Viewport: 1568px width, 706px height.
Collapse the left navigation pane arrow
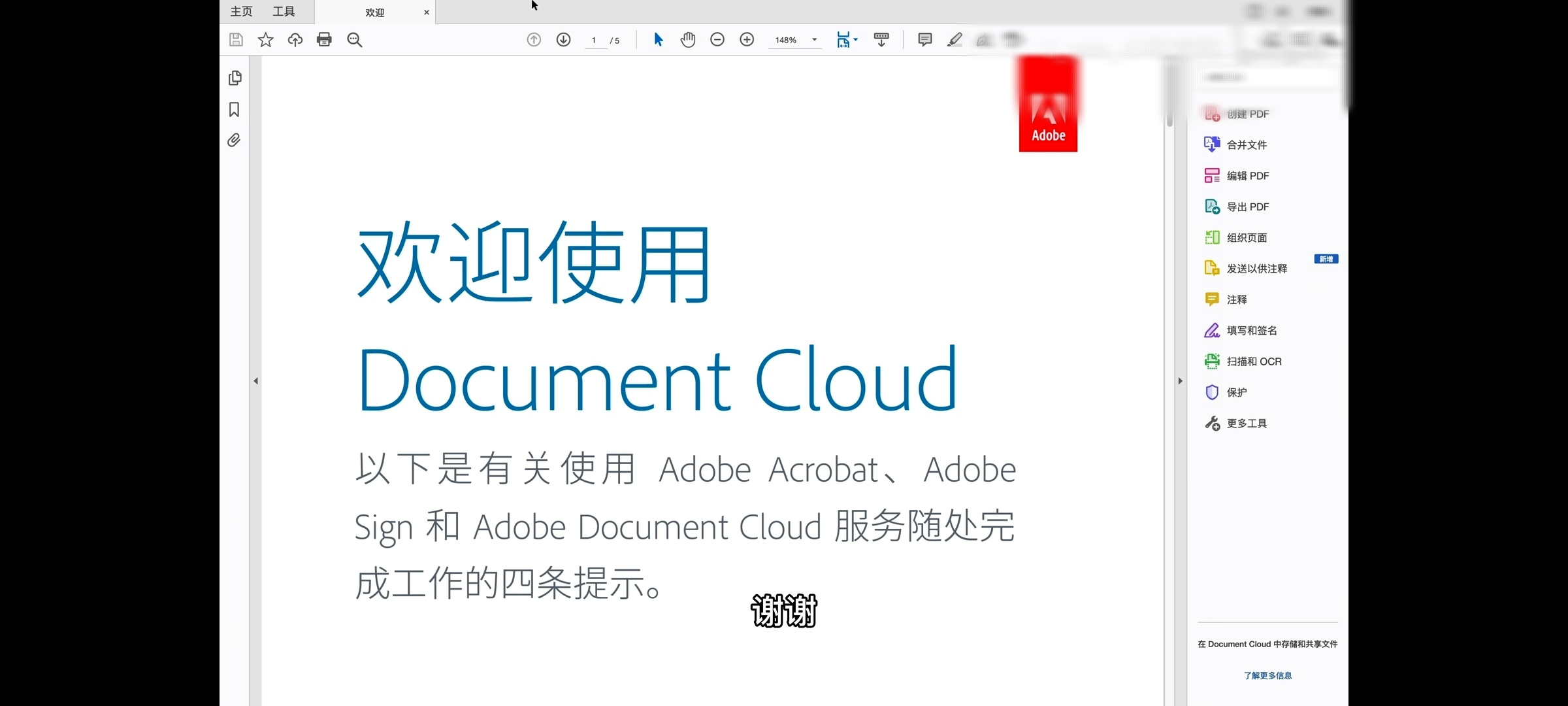(255, 380)
